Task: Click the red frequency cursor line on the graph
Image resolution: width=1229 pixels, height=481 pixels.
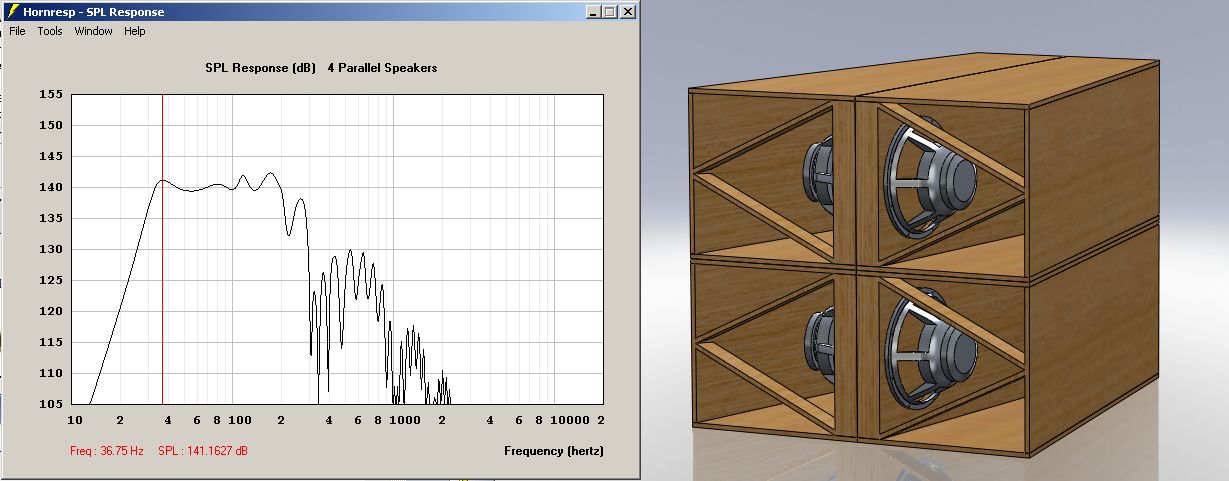Action: pyautogui.click(x=162, y=250)
